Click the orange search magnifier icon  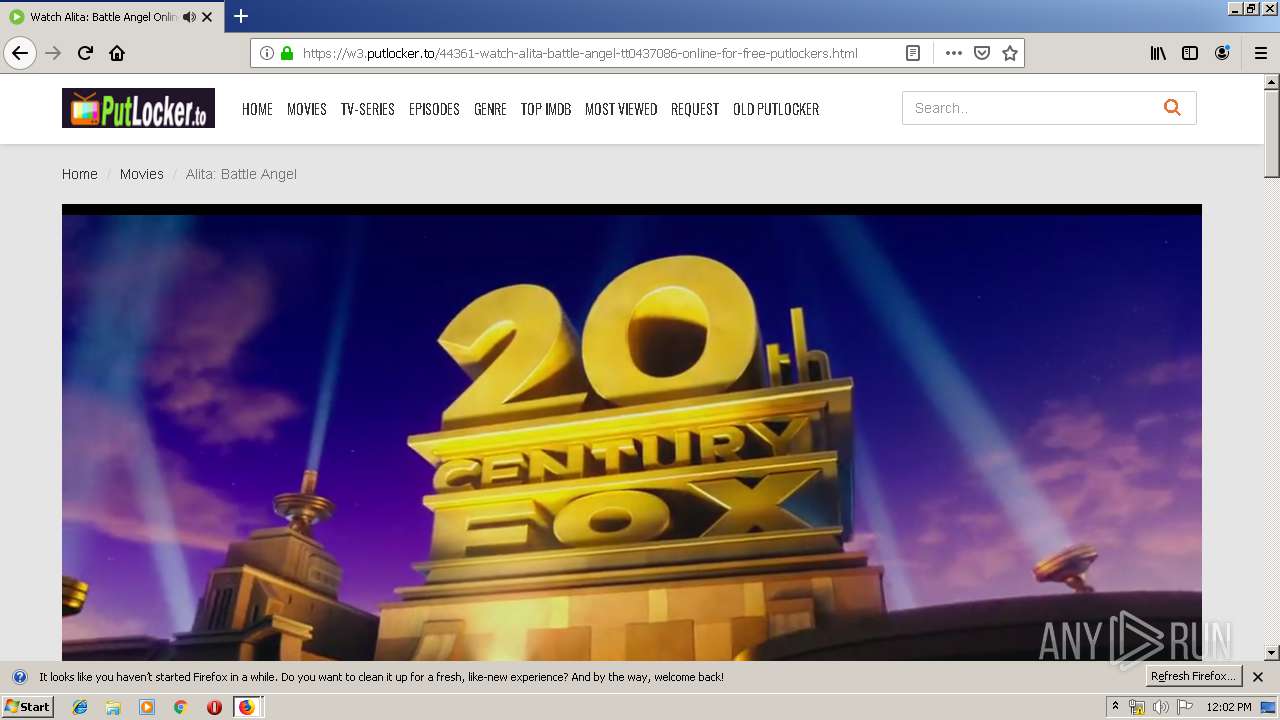(1172, 108)
